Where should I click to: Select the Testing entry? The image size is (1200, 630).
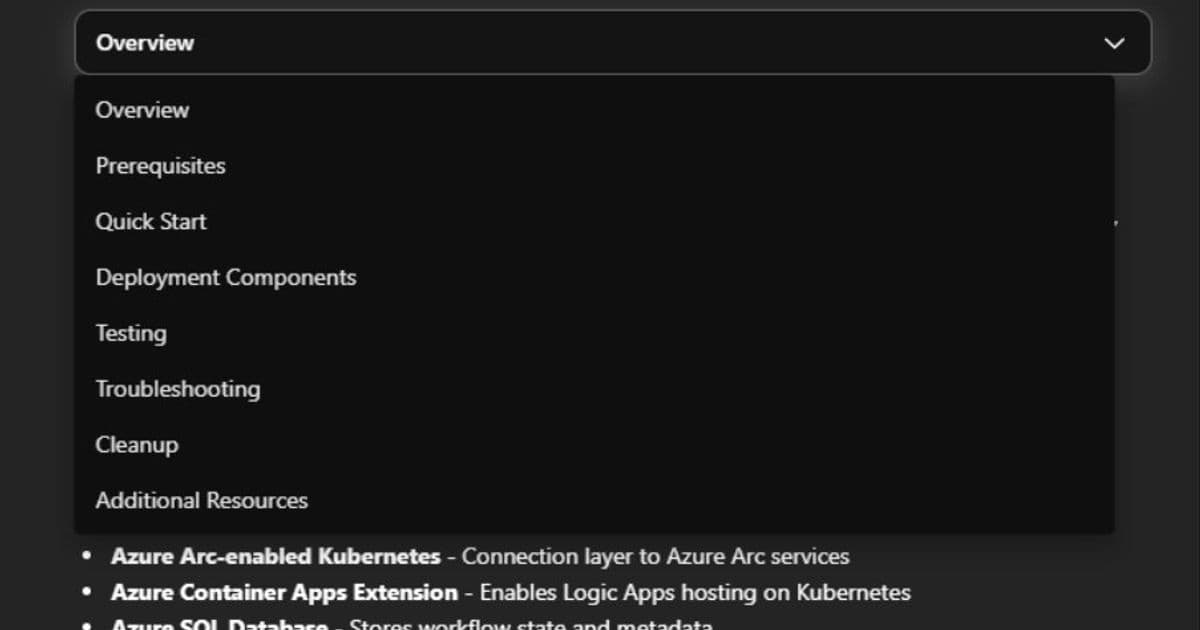(130, 333)
